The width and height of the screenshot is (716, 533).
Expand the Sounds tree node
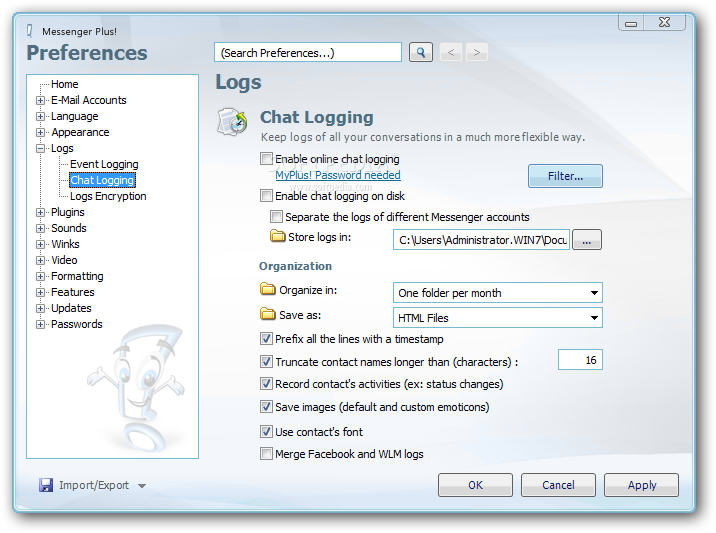(x=41, y=228)
